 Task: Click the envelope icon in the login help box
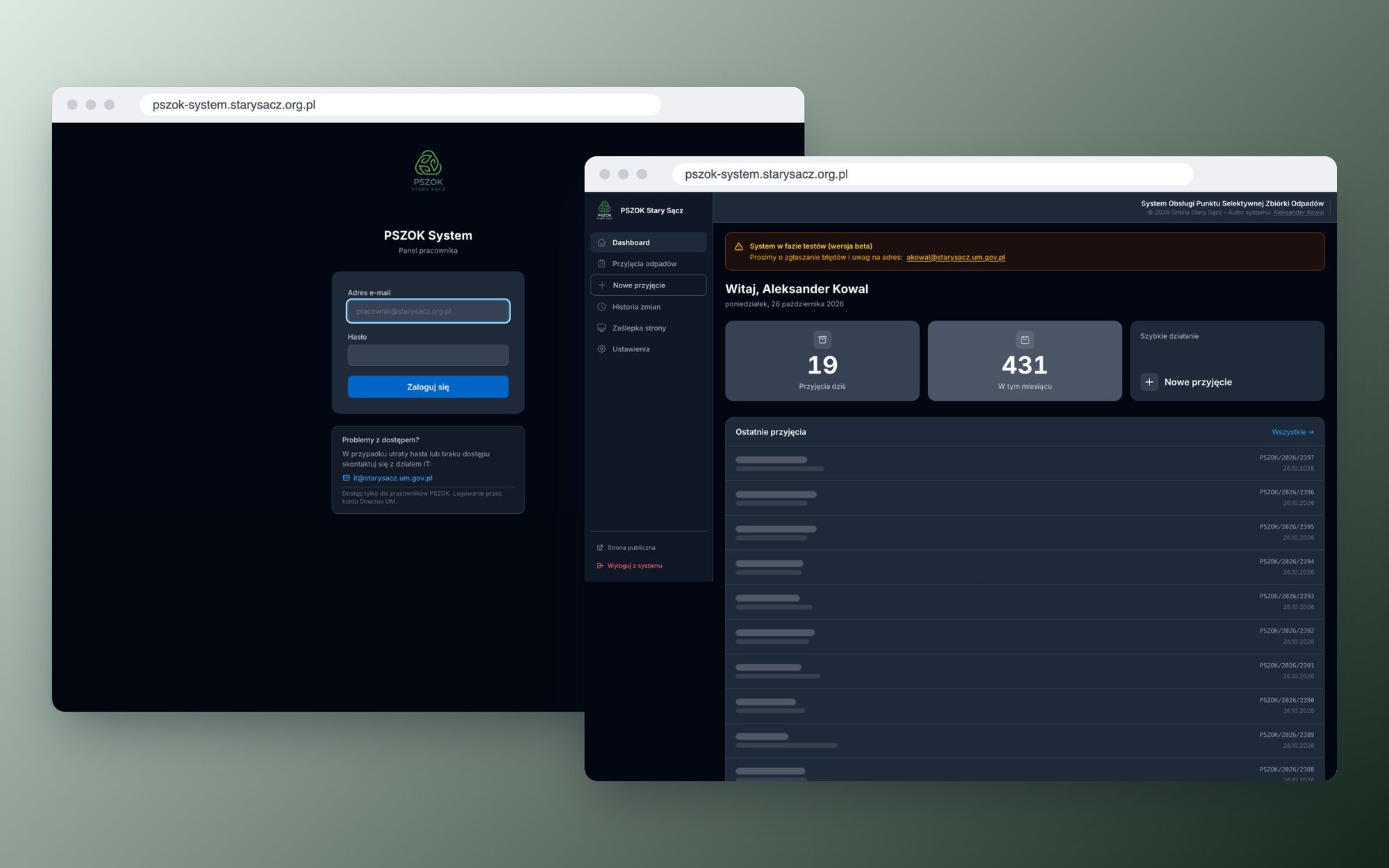pos(347,478)
